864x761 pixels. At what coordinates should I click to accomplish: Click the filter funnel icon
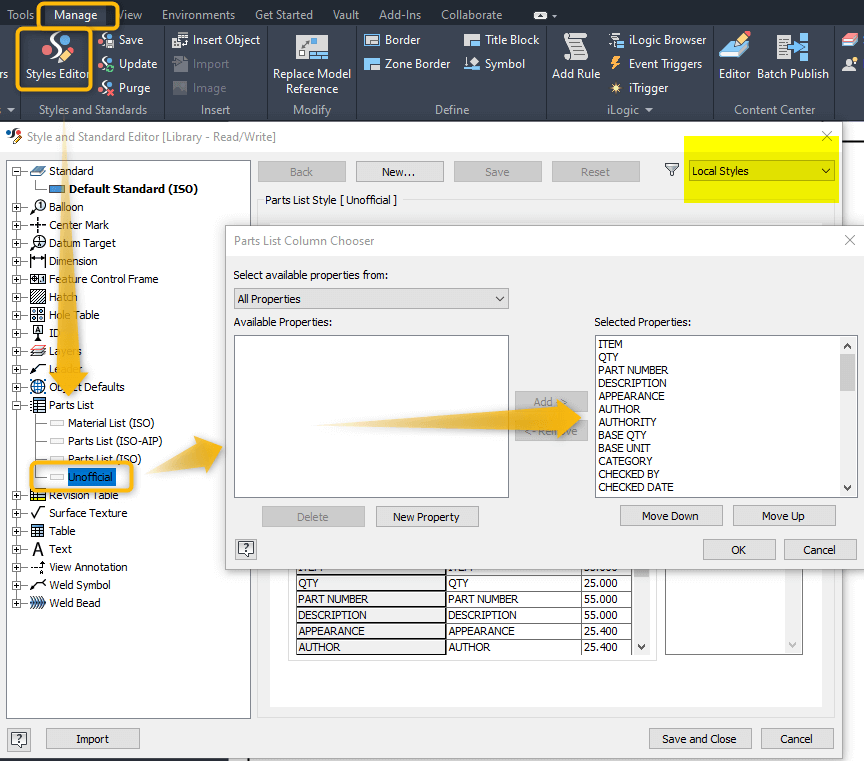[x=671, y=170]
